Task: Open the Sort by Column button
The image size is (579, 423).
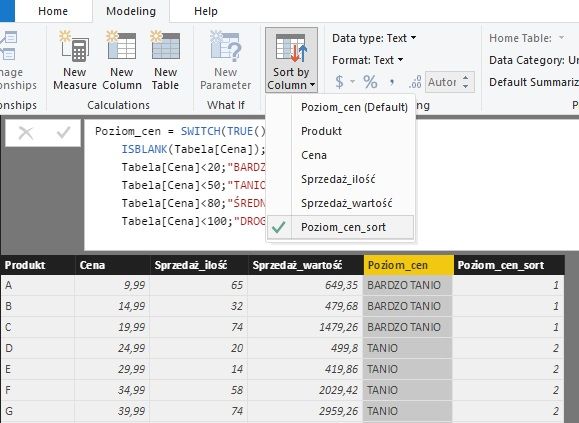Action: [291, 60]
